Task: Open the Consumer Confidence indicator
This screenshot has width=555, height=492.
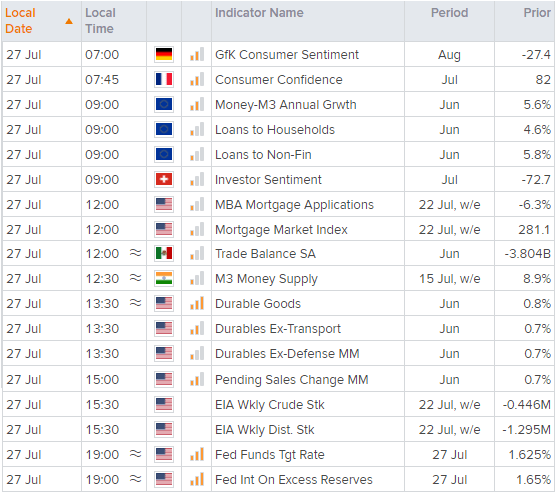Action: [279, 80]
